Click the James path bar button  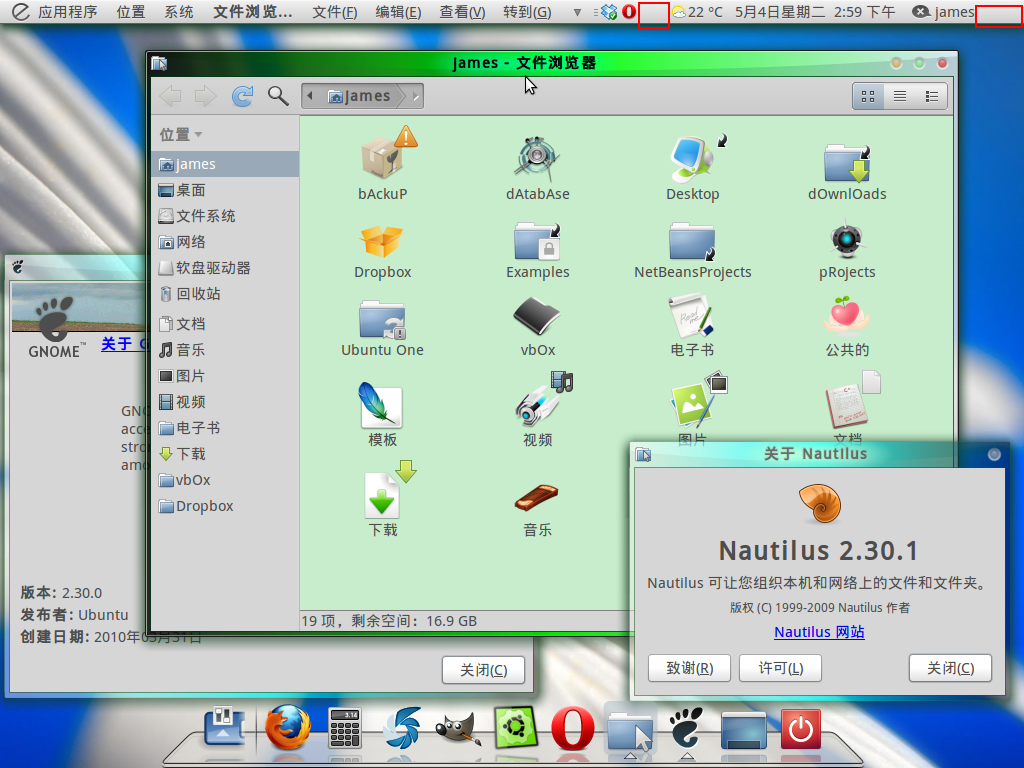362,96
